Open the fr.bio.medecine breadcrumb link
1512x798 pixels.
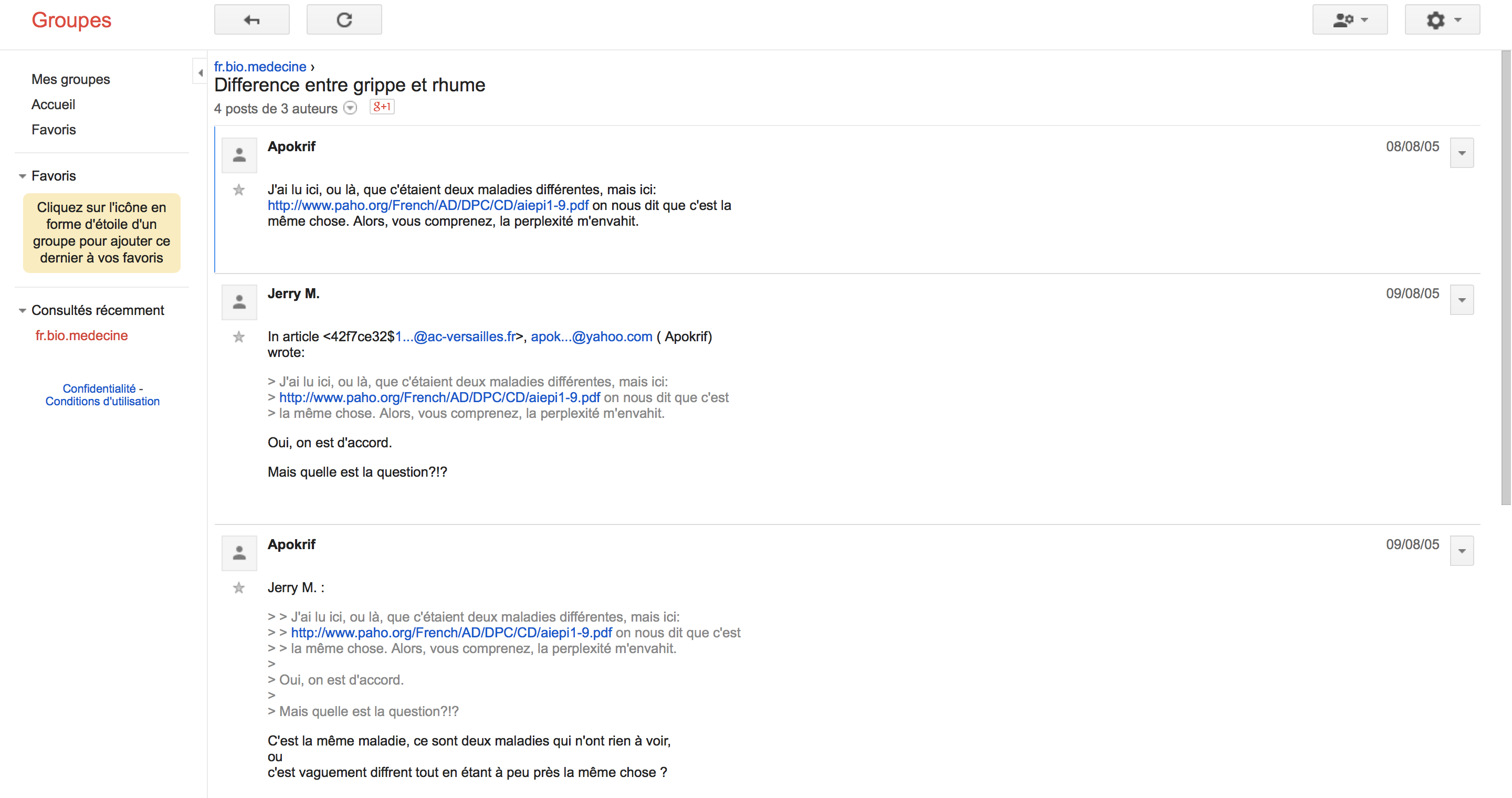260,66
